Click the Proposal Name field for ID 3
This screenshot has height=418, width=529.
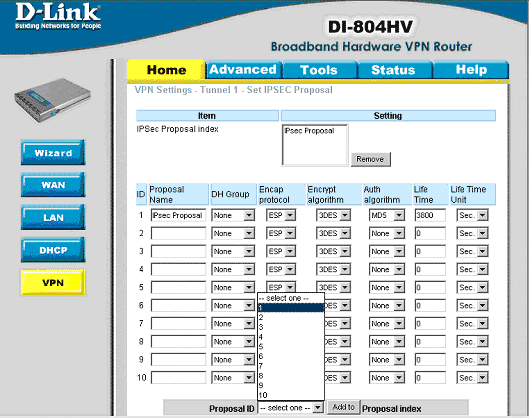(178, 251)
